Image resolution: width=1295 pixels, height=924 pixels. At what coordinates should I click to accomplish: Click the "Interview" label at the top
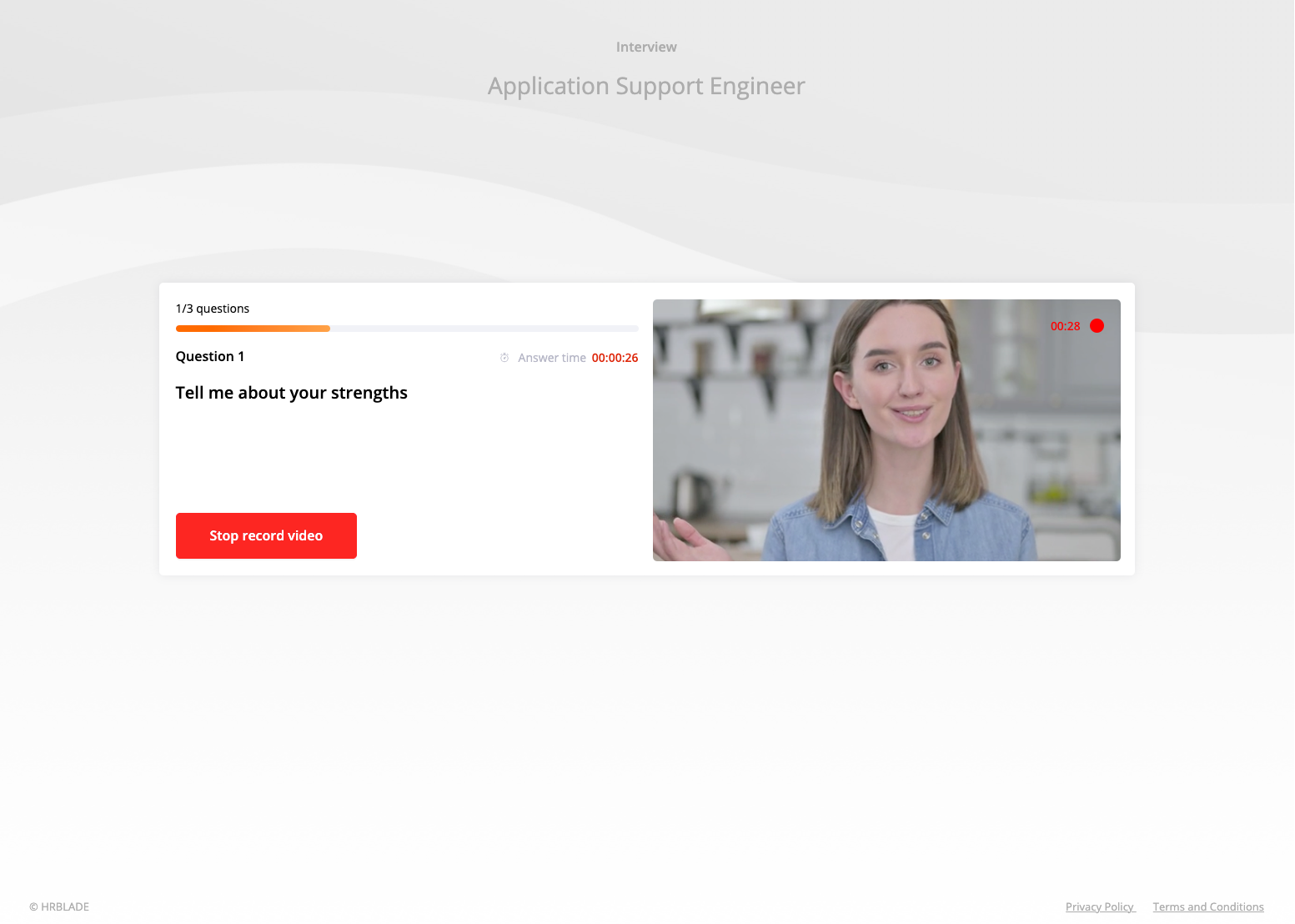[x=646, y=48]
